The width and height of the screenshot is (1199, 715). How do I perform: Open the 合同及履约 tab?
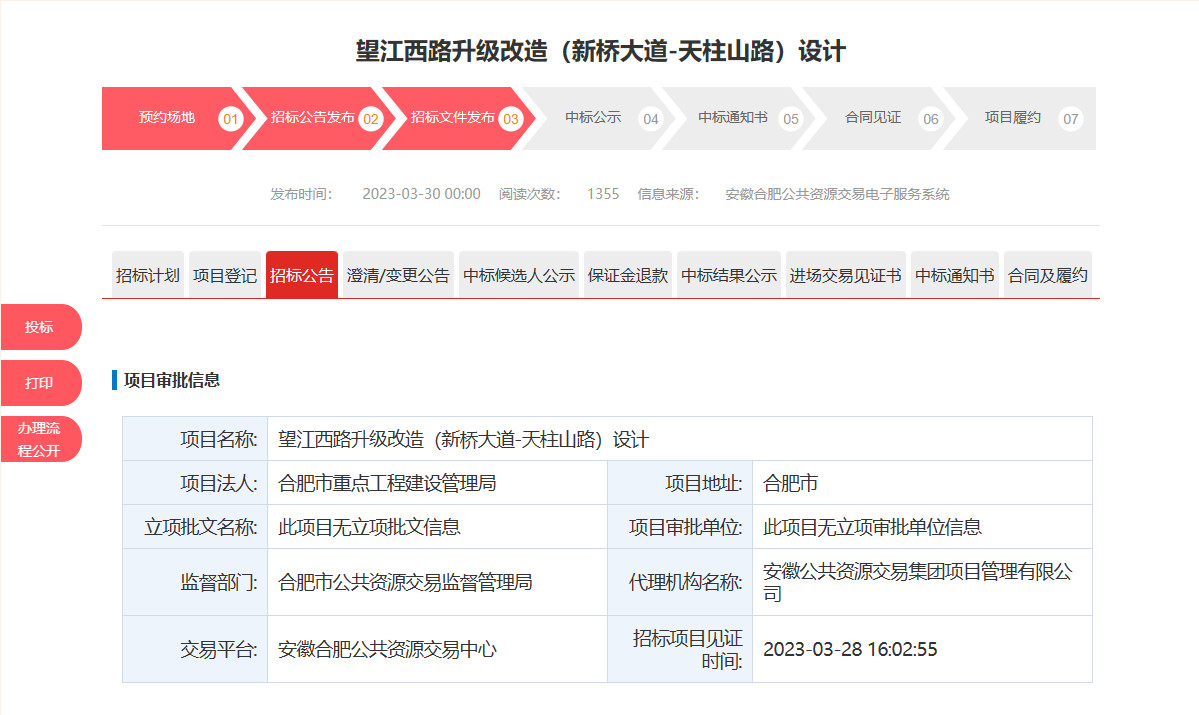pyautogui.click(x=1048, y=275)
